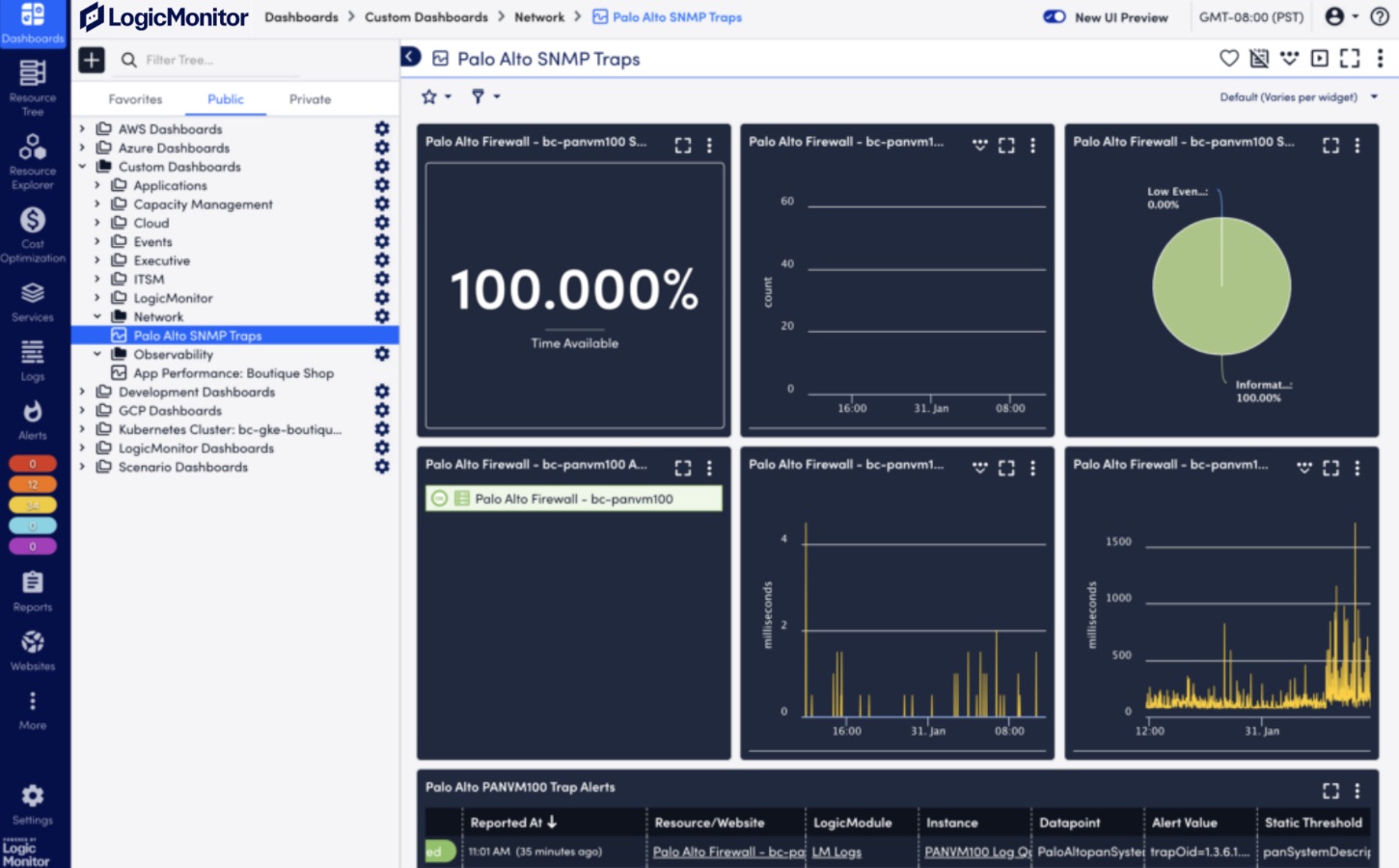Open pie chart widget options menu
The width and height of the screenshot is (1399, 868).
(x=1357, y=146)
